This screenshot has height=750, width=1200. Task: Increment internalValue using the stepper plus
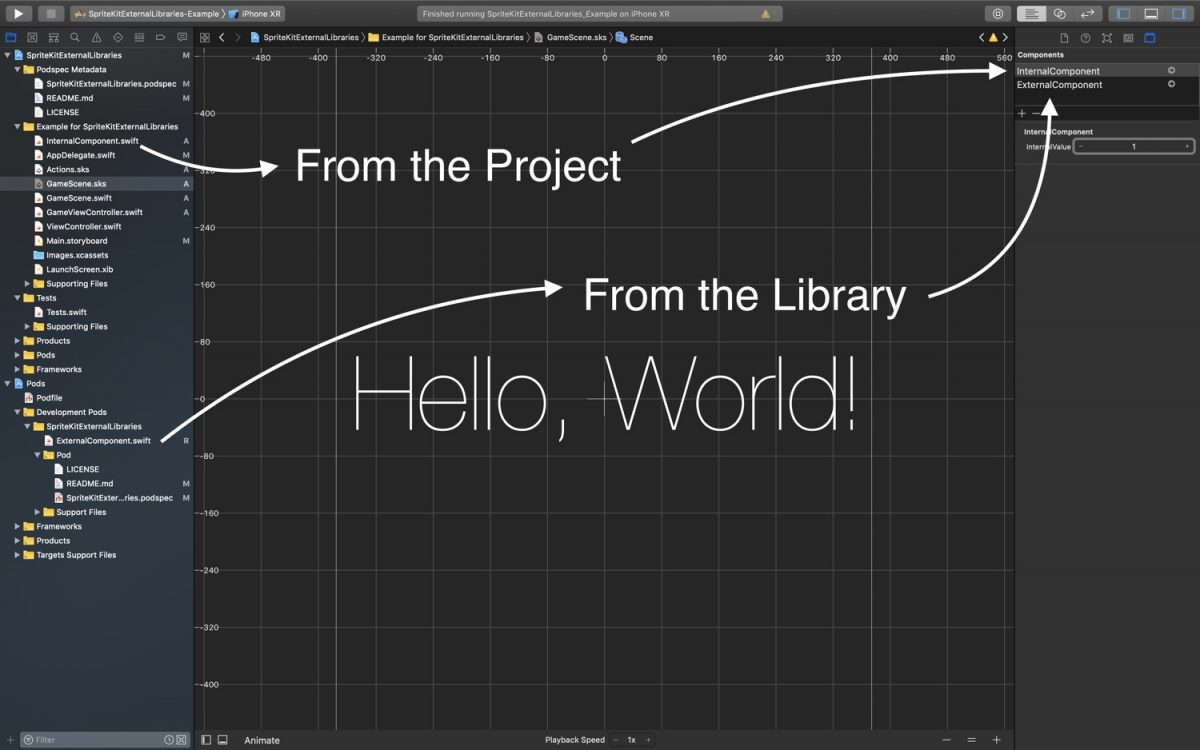click(1187, 146)
